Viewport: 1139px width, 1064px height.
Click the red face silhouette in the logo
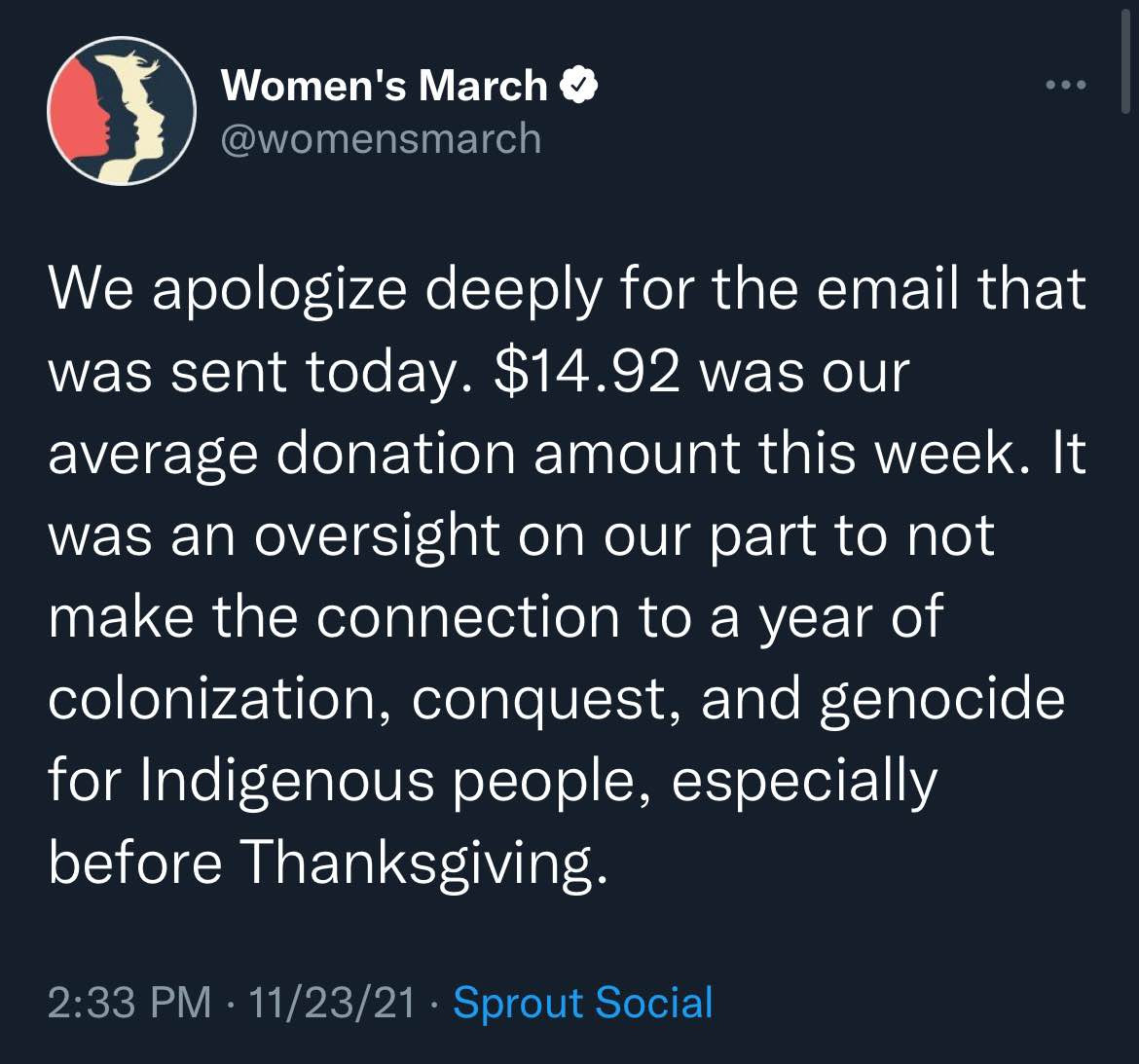point(82,109)
